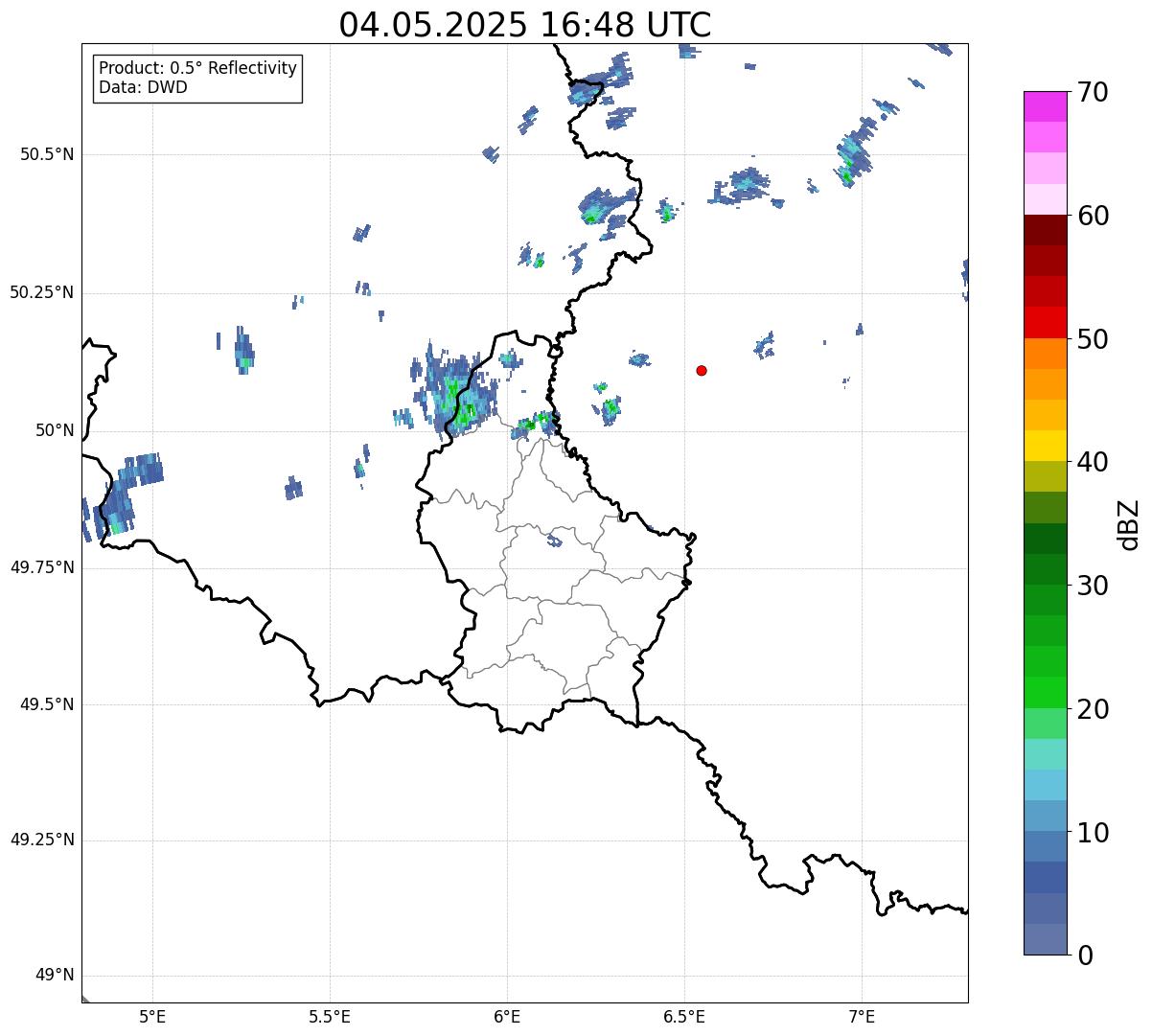Click the 50.5°N latitude label
The height and width of the screenshot is (1036, 1152).
coord(48,154)
